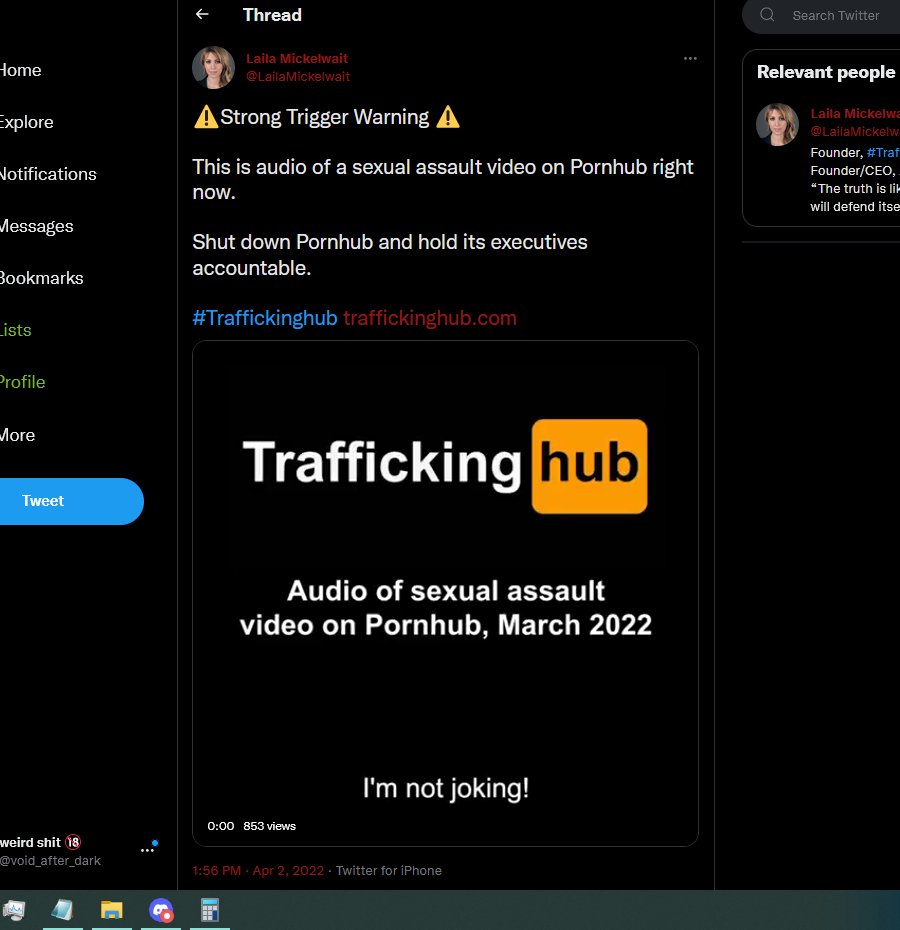The height and width of the screenshot is (930, 900).
Task: Play the Traffickinghub audio video
Action: pyautogui.click(x=445, y=593)
